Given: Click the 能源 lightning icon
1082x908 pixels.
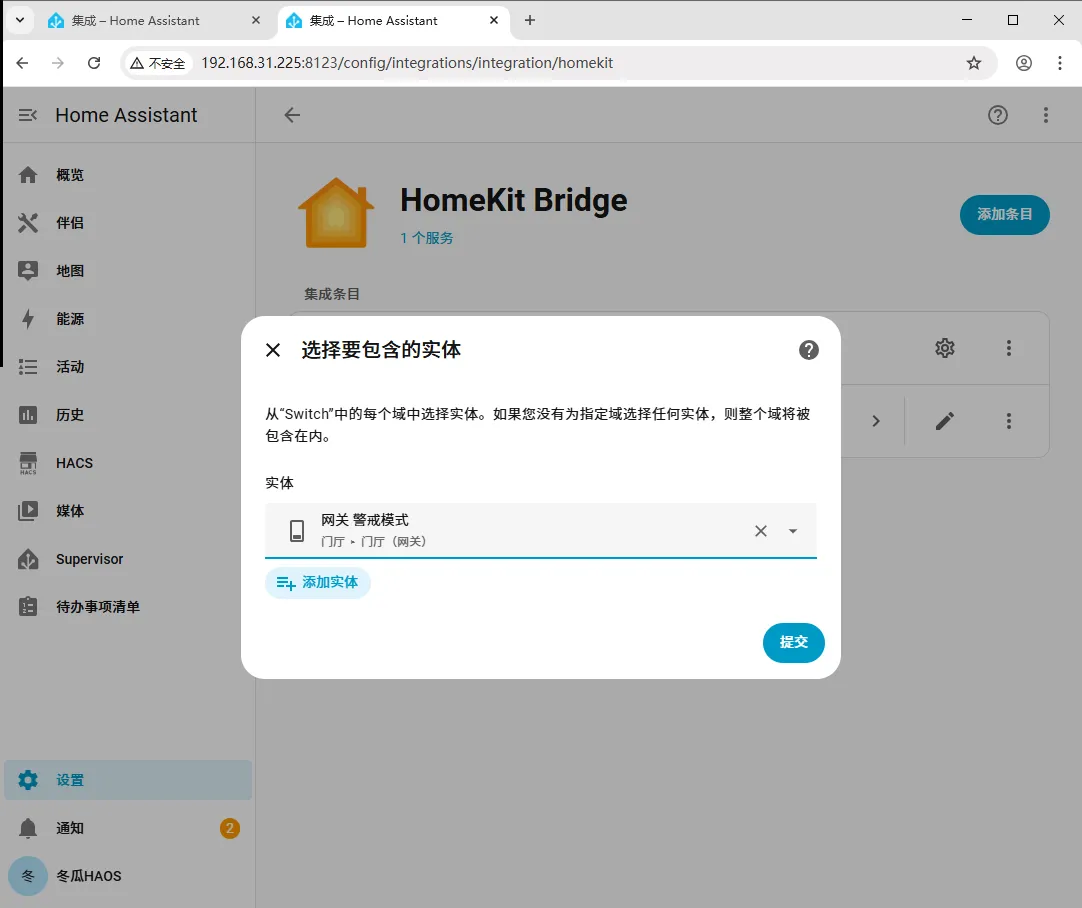Looking at the screenshot, I should tap(28, 319).
